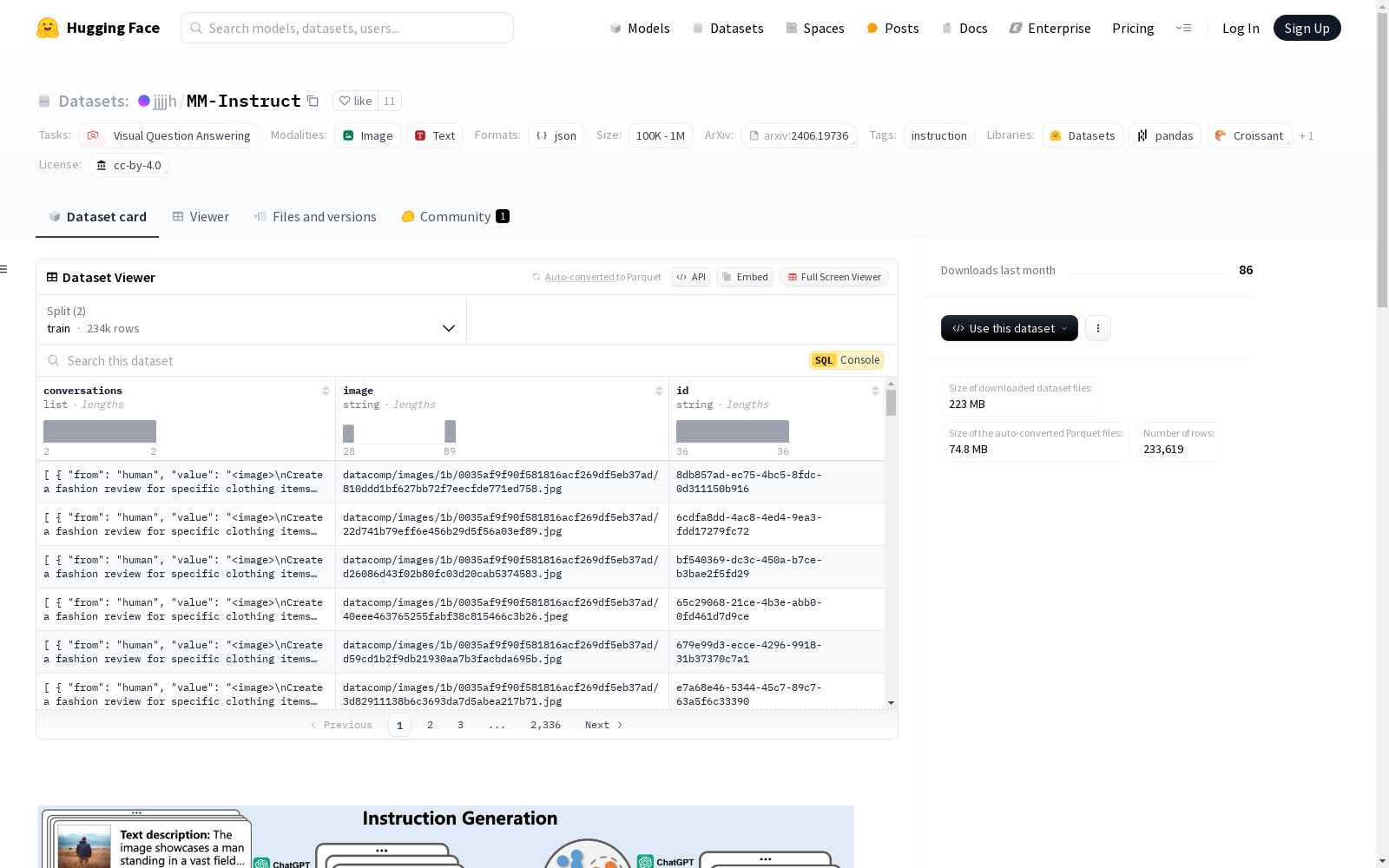Open the additional navigation menu icon

pyautogui.click(x=1183, y=28)
